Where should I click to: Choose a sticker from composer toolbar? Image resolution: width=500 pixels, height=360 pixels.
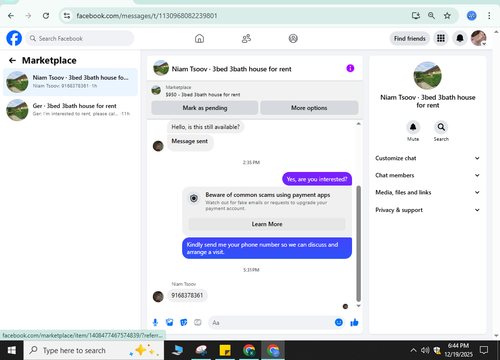[x=184, y=322]
